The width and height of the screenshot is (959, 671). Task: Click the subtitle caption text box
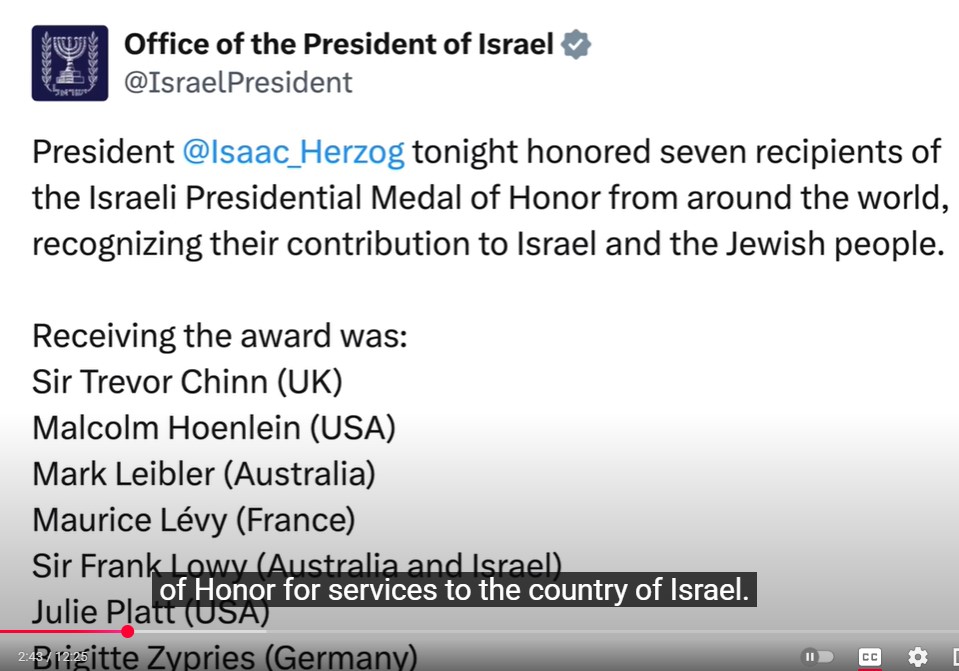click(454, 590)
